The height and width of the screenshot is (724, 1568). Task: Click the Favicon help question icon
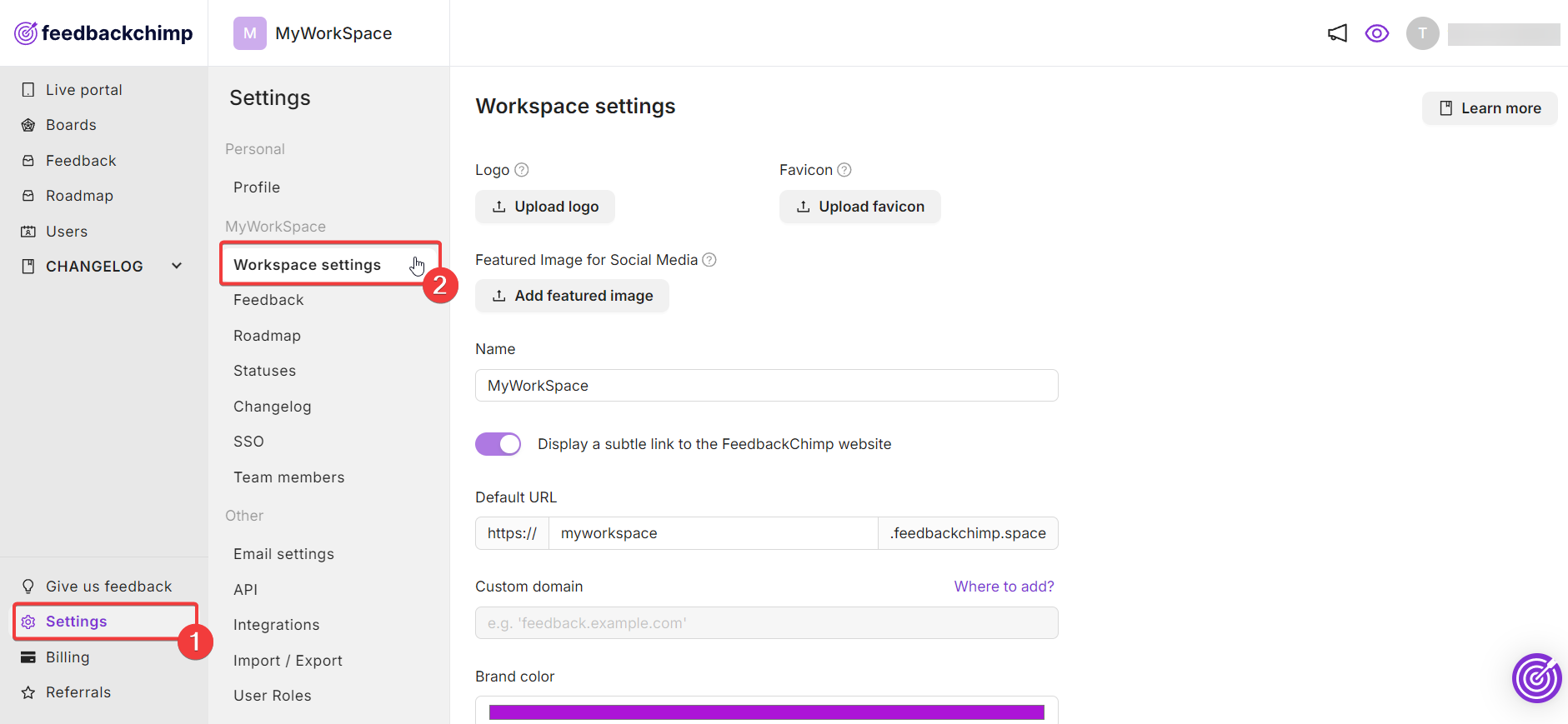point(844,170)
